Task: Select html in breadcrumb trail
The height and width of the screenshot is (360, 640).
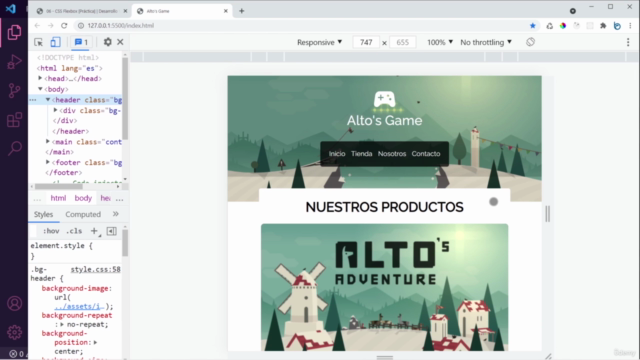Action: point(58,198)
